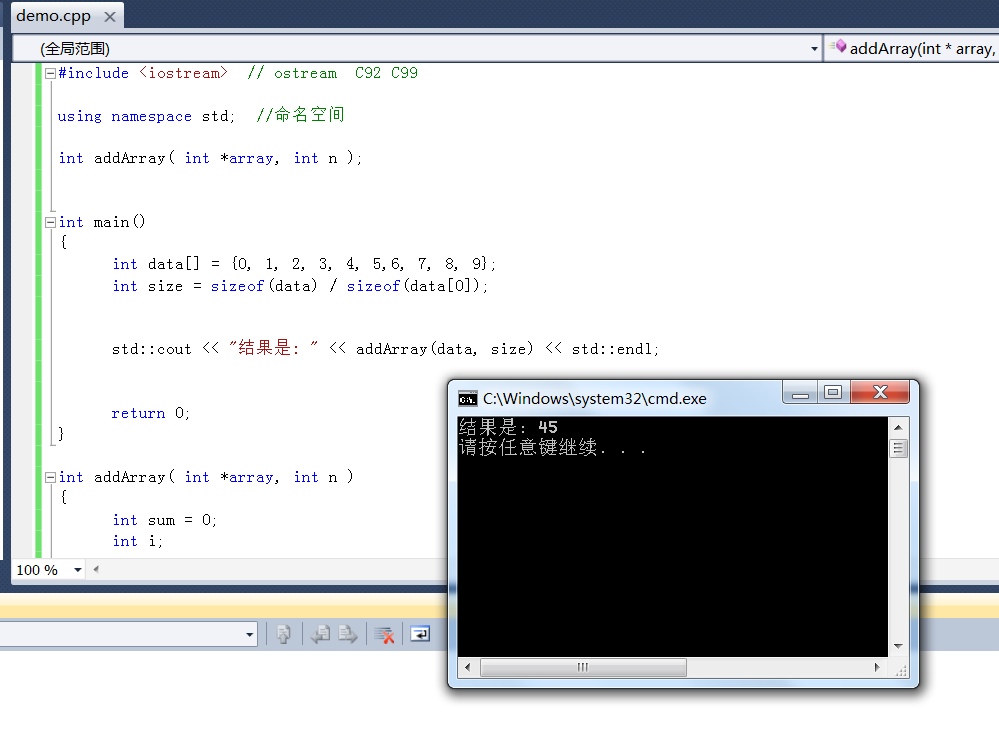Click the "return 0;" line
Viewport: 999px width, 737px height.
click(150, 413)
